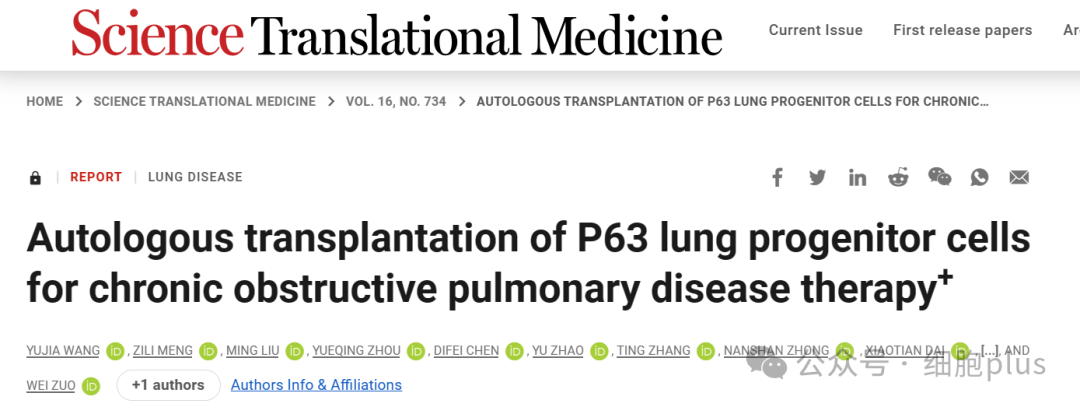Screen dimensions: 1080x407
Task: Email article using envelope icon
Action: [1019, 178]
